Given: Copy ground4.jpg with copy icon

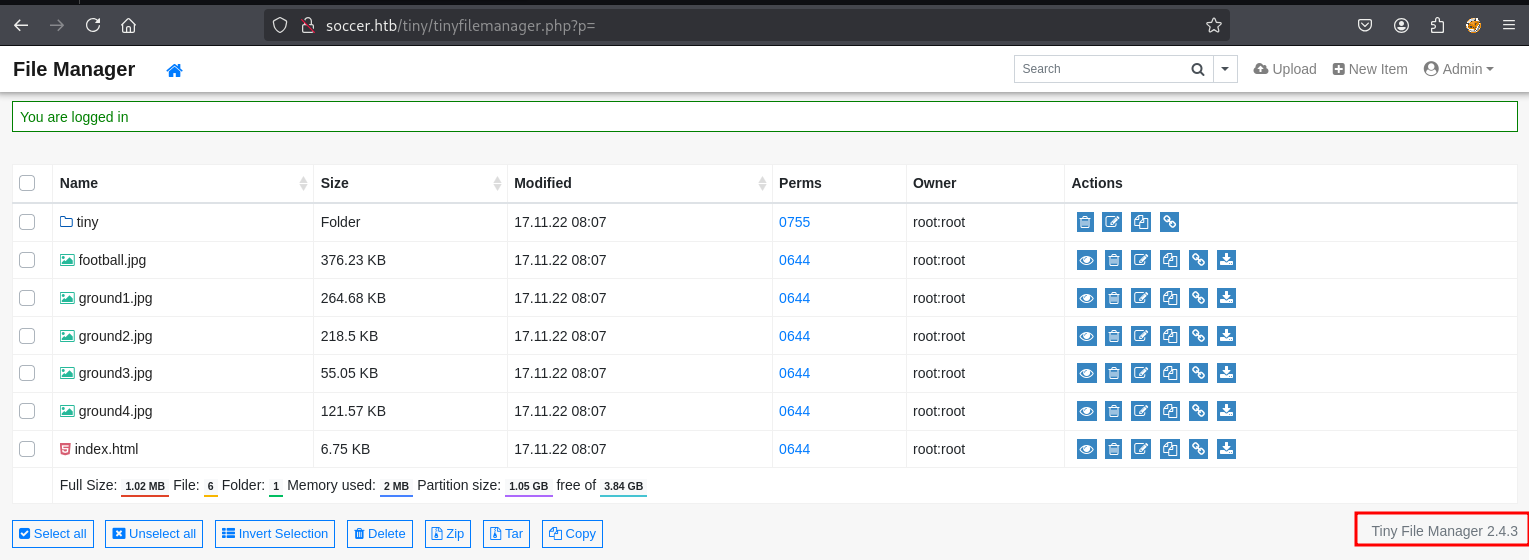Looking at the screenshot, I should [x=1170, y=411].
